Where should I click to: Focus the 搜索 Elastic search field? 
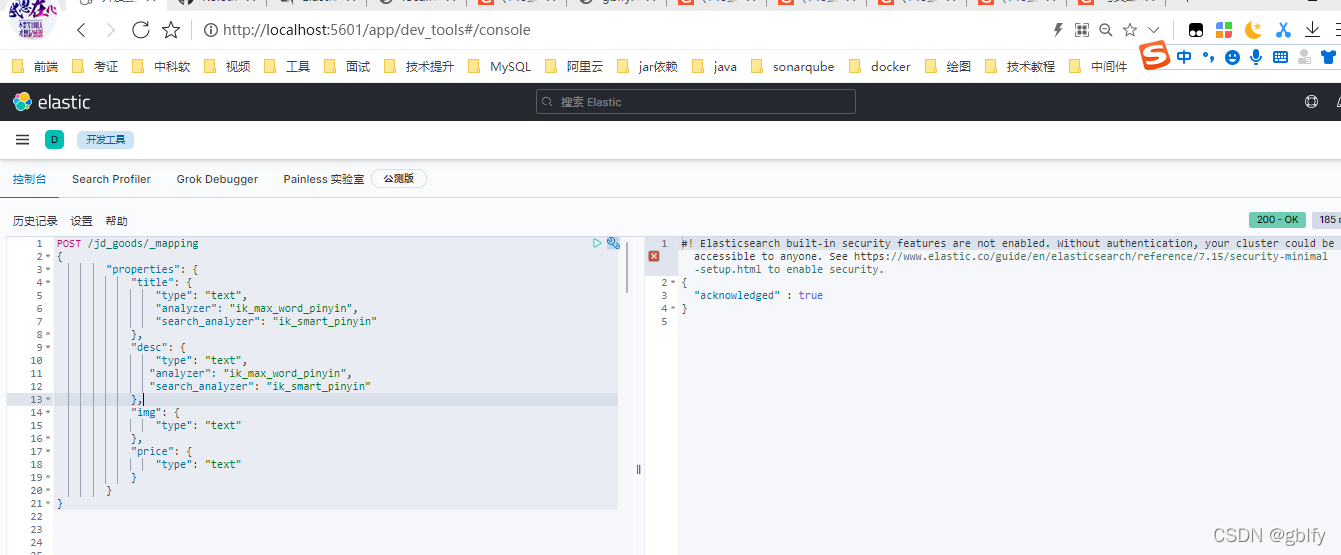pos(696,102)
